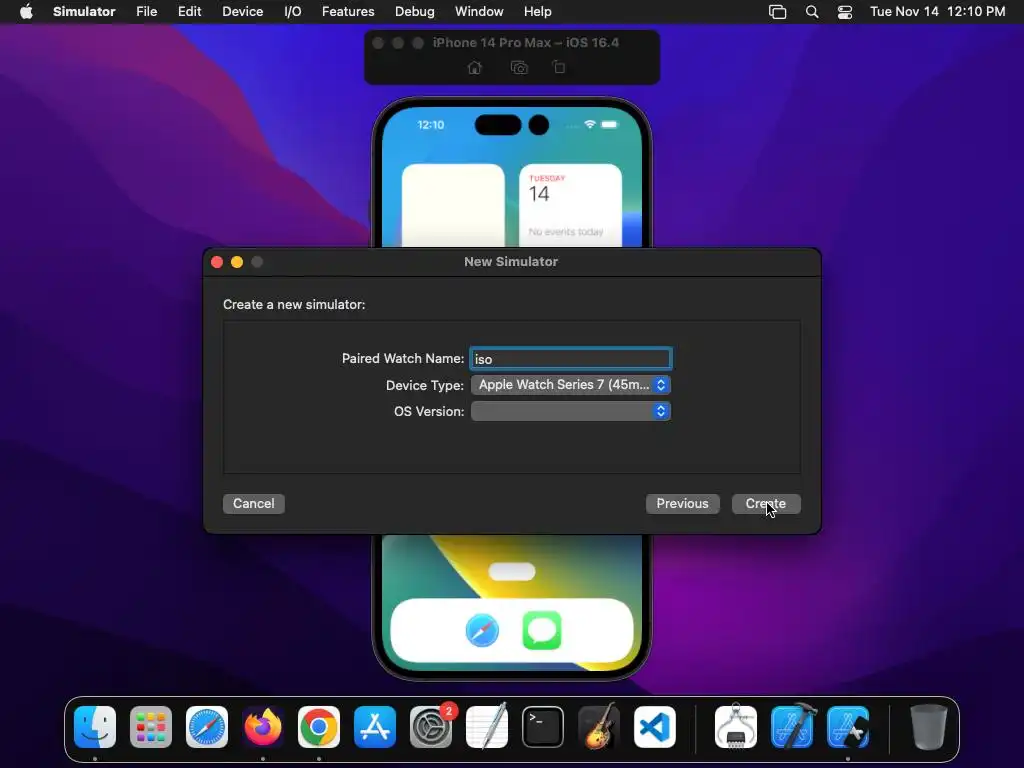Viewport: 1024px width, 768px height.
Task: Open Terminal from the Dock
Action: (543, 727)
